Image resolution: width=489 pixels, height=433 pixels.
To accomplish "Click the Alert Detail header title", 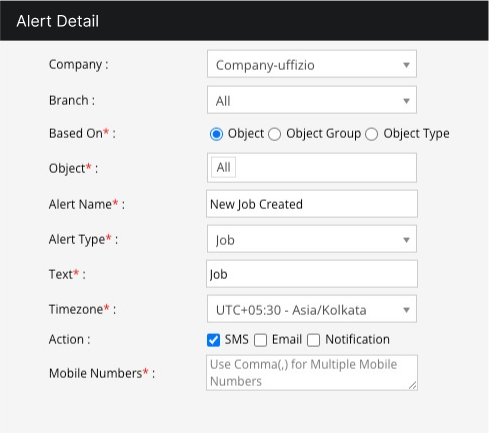I will (58, 21).
